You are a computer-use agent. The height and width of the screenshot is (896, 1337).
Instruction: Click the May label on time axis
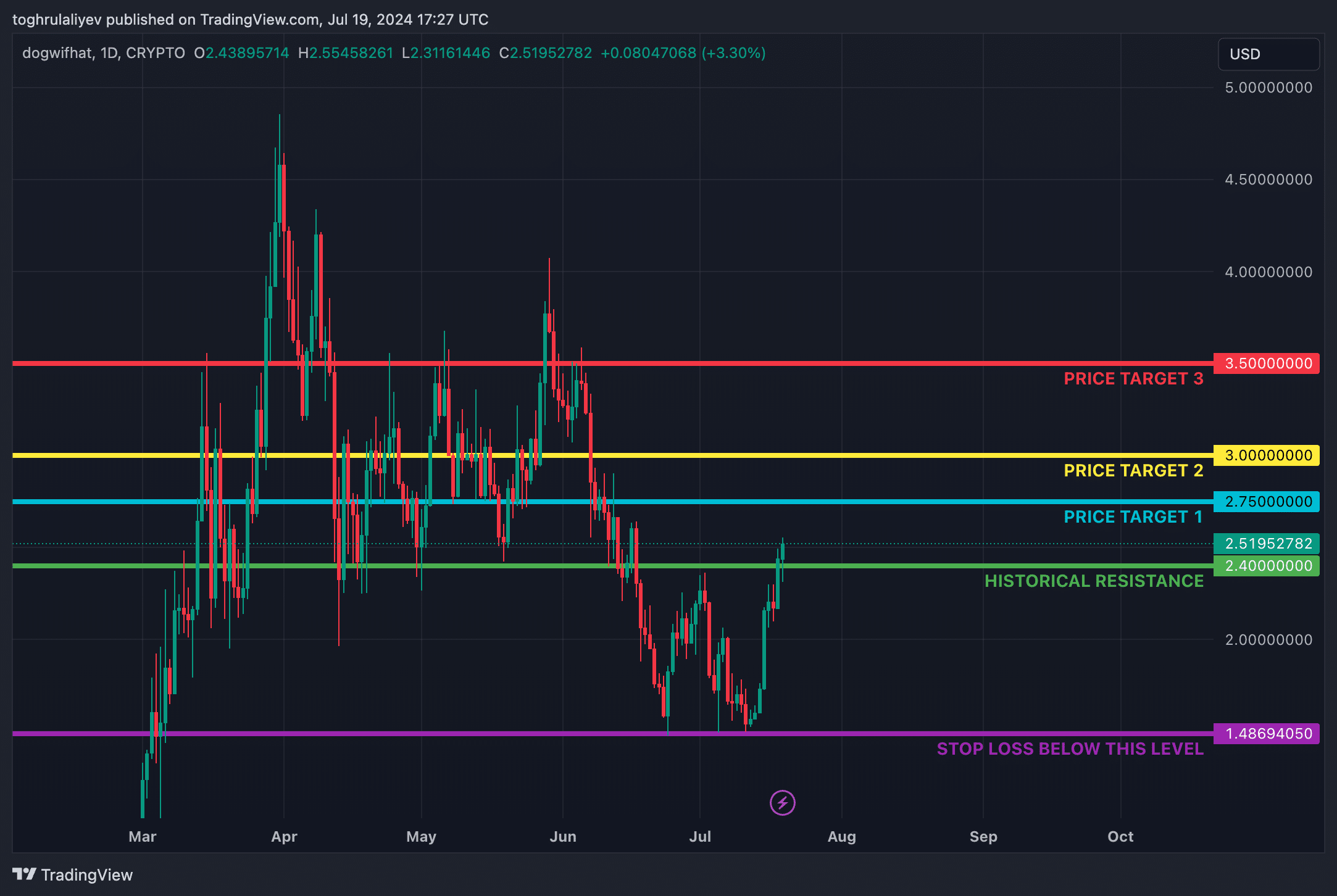point(421,837)
